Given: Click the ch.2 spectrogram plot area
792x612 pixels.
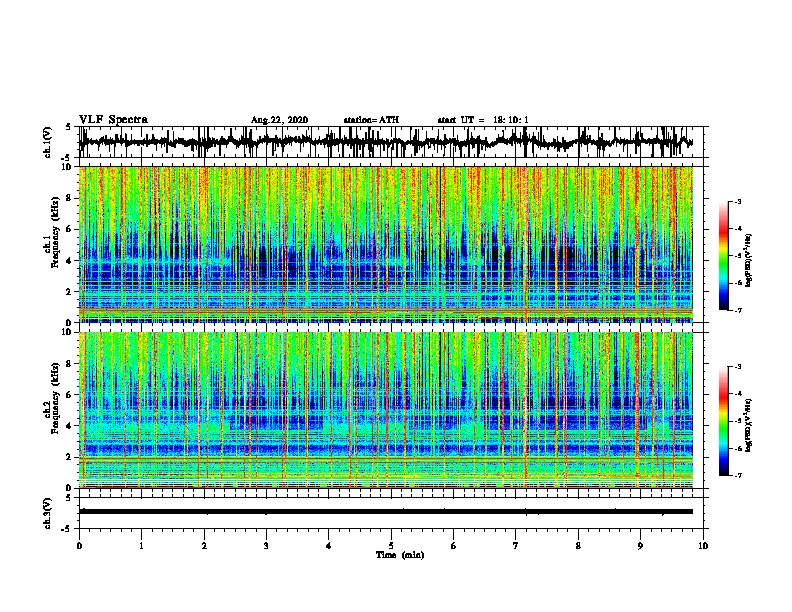Looking at the screenshot, I should point(386,410).
